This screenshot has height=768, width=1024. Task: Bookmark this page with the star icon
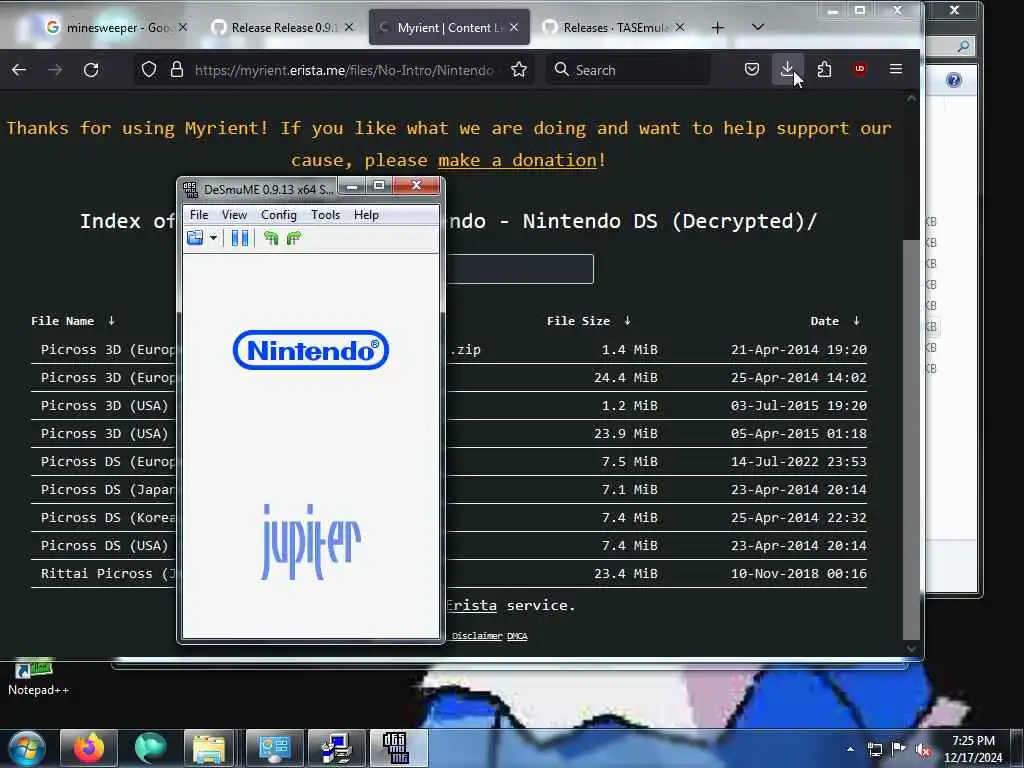[519, 69]
